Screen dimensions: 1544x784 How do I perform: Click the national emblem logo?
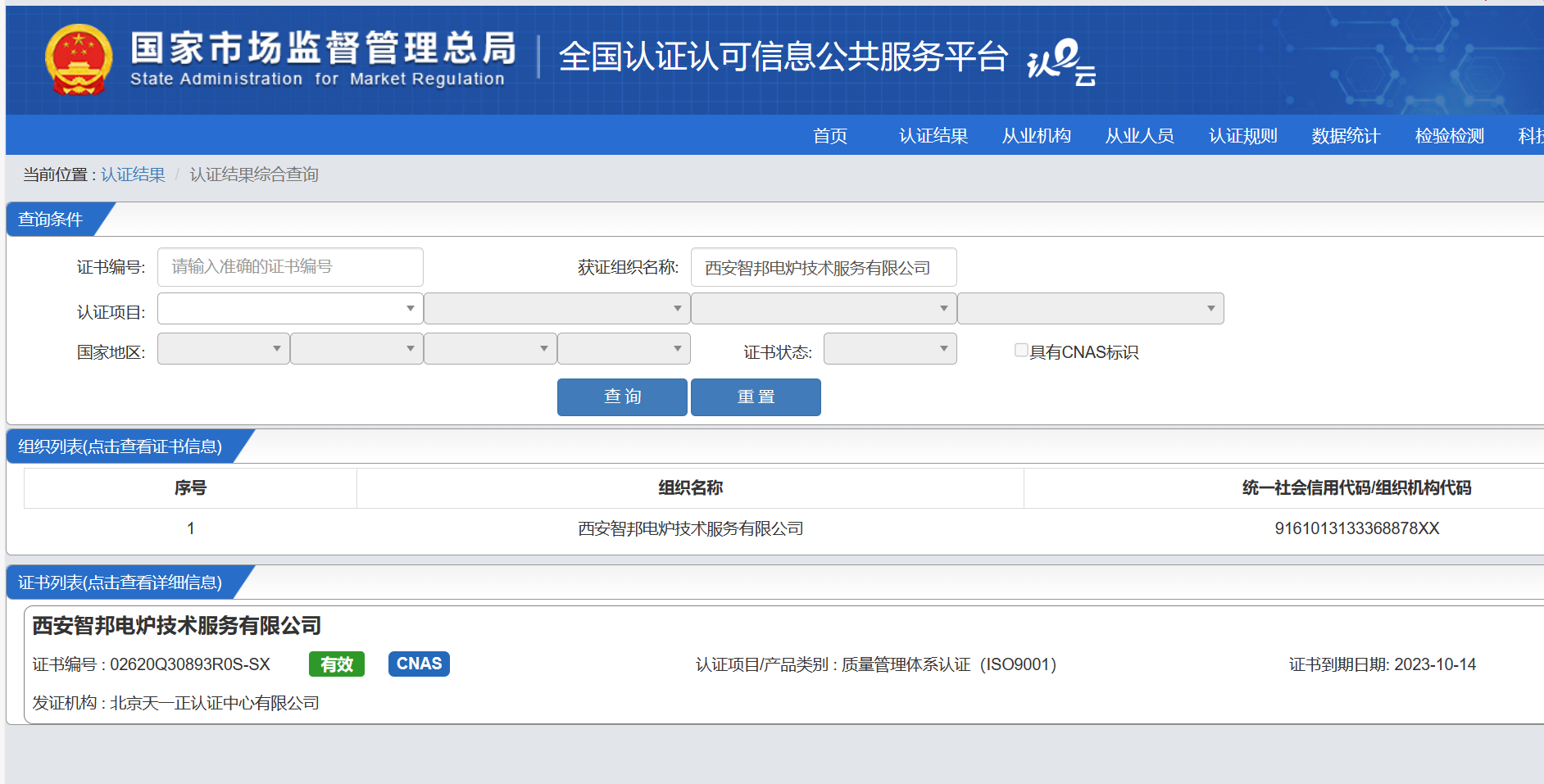tap(79, 59)
